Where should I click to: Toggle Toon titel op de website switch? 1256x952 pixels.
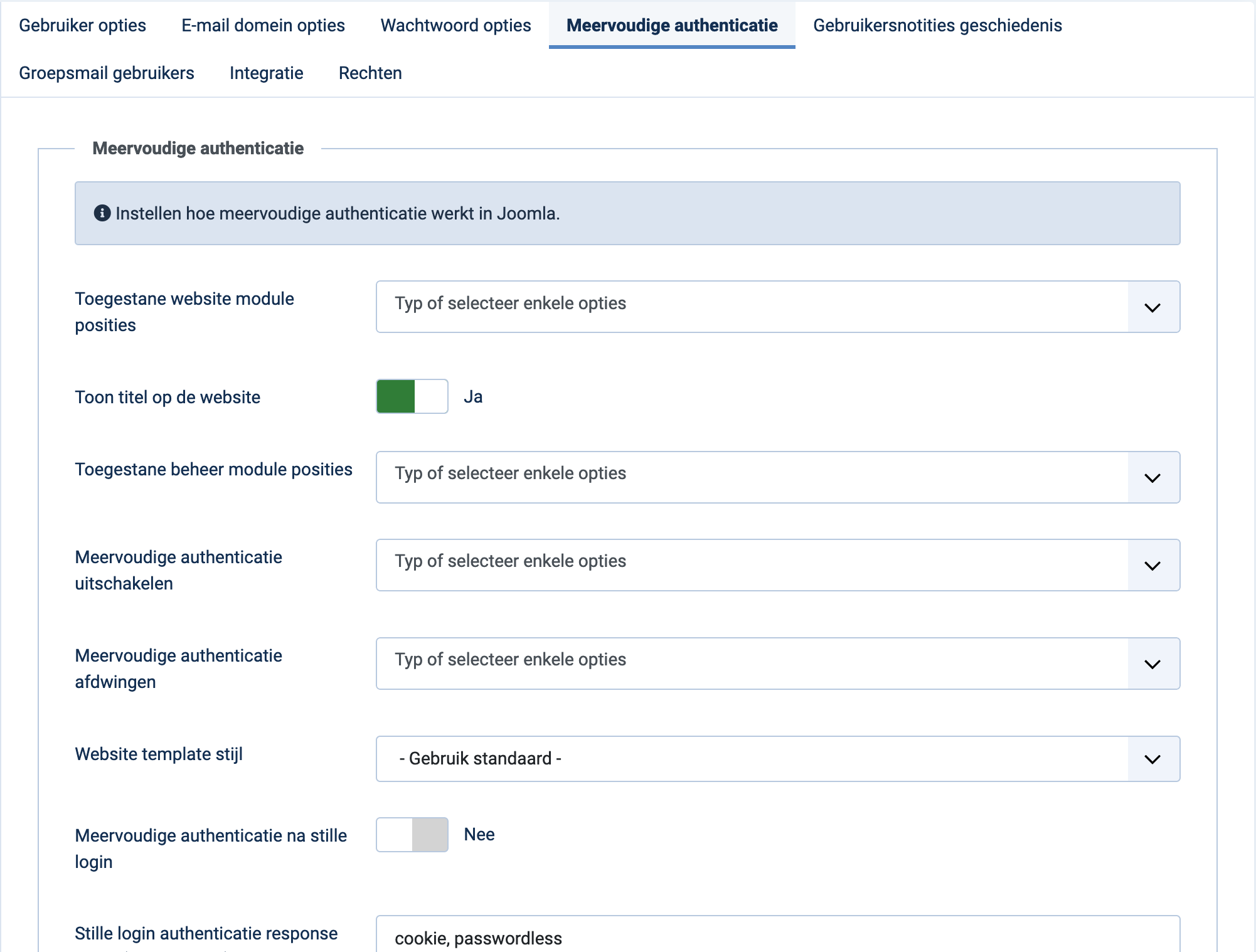pos(412,396)
